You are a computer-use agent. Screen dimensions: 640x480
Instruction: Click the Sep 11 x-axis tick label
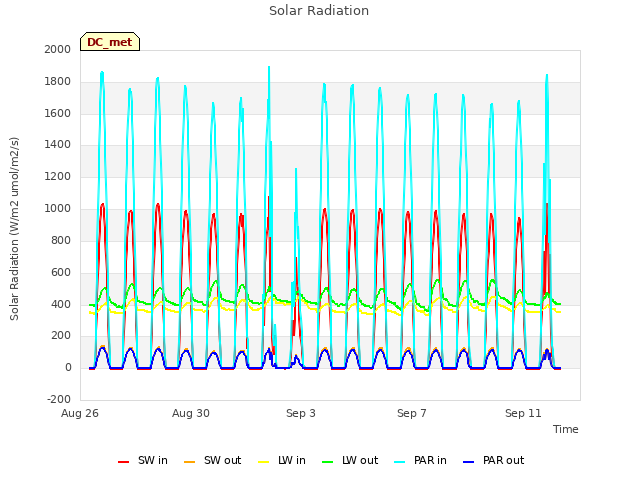523,413
